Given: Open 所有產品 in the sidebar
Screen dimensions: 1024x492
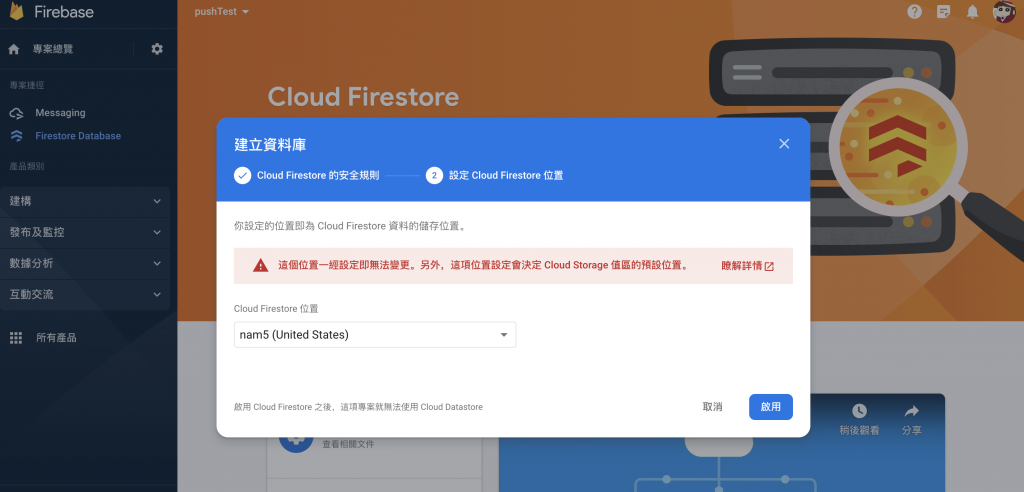Looking at the screenshot, I should pos(56,338).
